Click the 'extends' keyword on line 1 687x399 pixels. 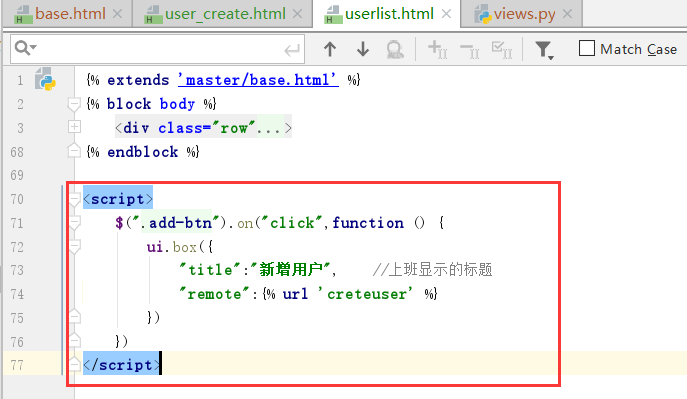tap(138, 80)
